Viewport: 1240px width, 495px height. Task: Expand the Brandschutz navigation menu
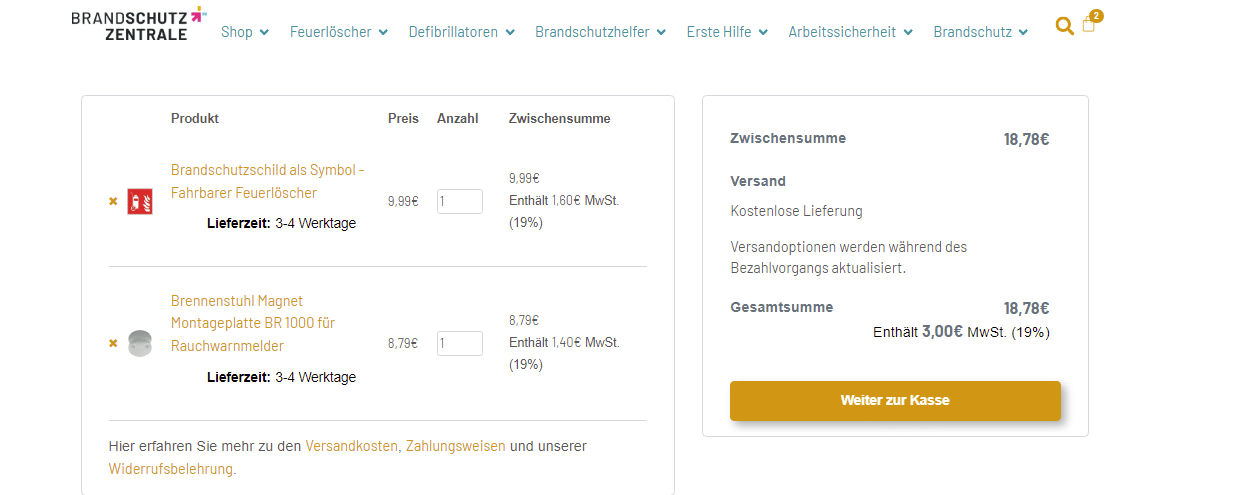tap(980, 32)
